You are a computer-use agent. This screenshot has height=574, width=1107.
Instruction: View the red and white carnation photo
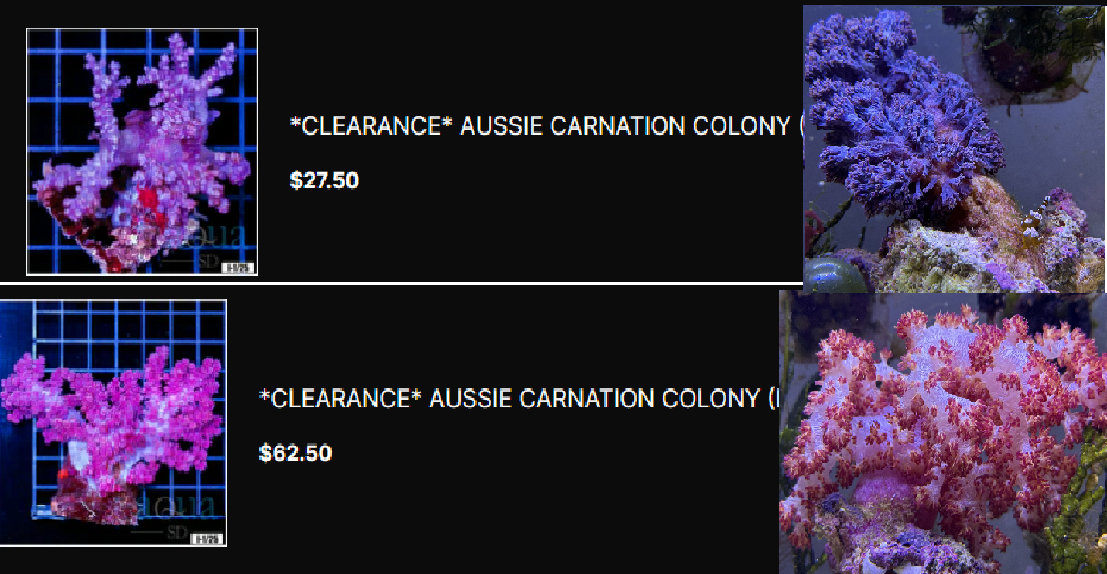[x=943, y=434]
